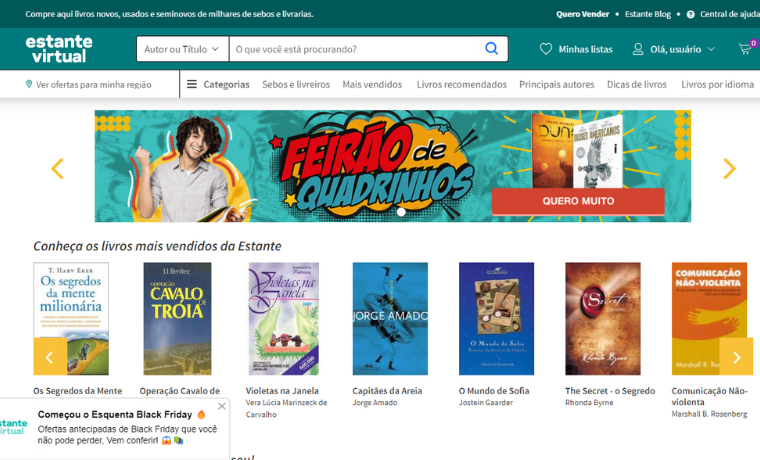
Task: Open Operação Cavalo de Tróia cover
Action: tap(177, 318)
